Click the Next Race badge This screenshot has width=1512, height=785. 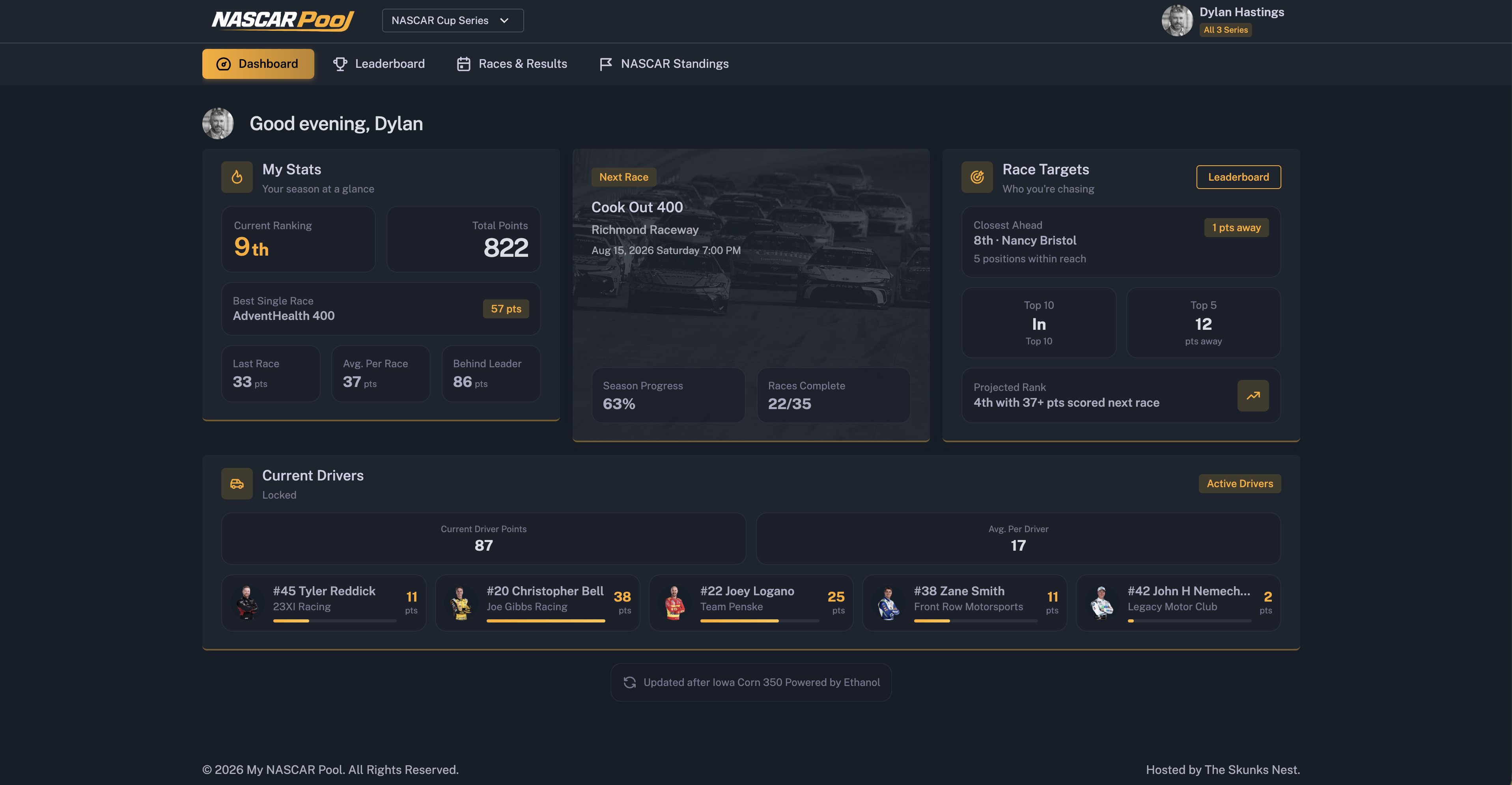(x=623, y=177)
